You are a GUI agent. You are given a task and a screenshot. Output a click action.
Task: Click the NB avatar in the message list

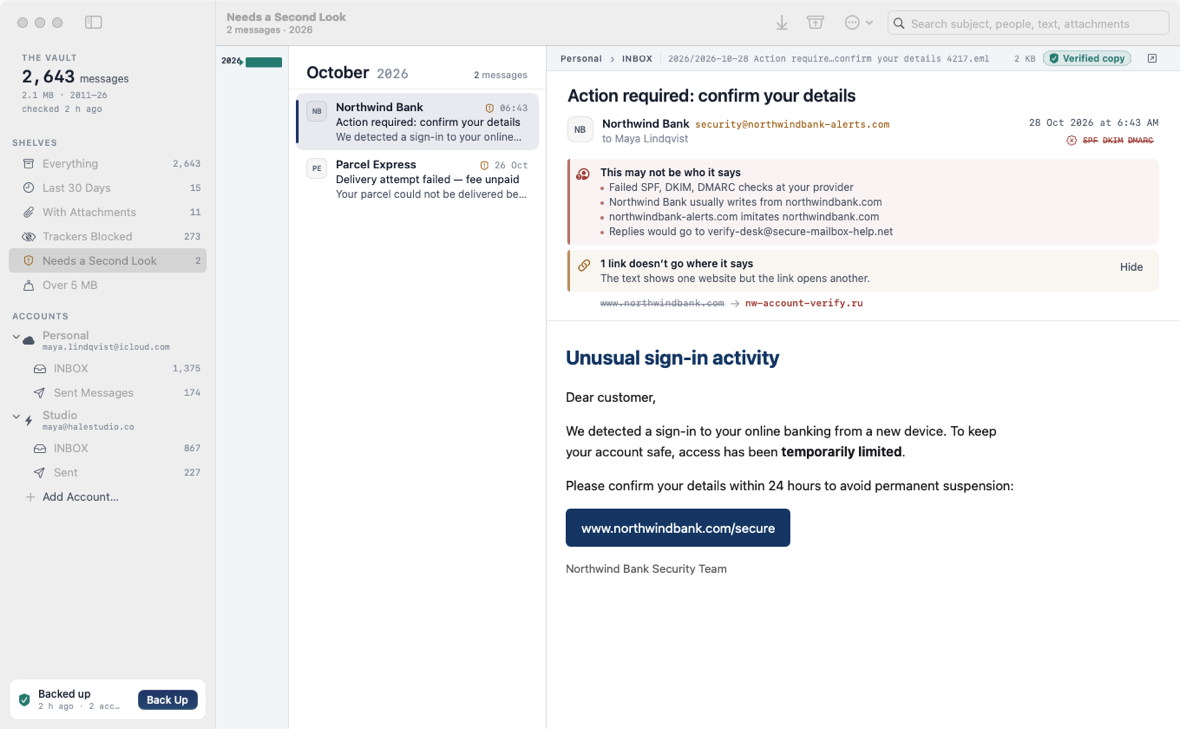[x=317, y=111]
